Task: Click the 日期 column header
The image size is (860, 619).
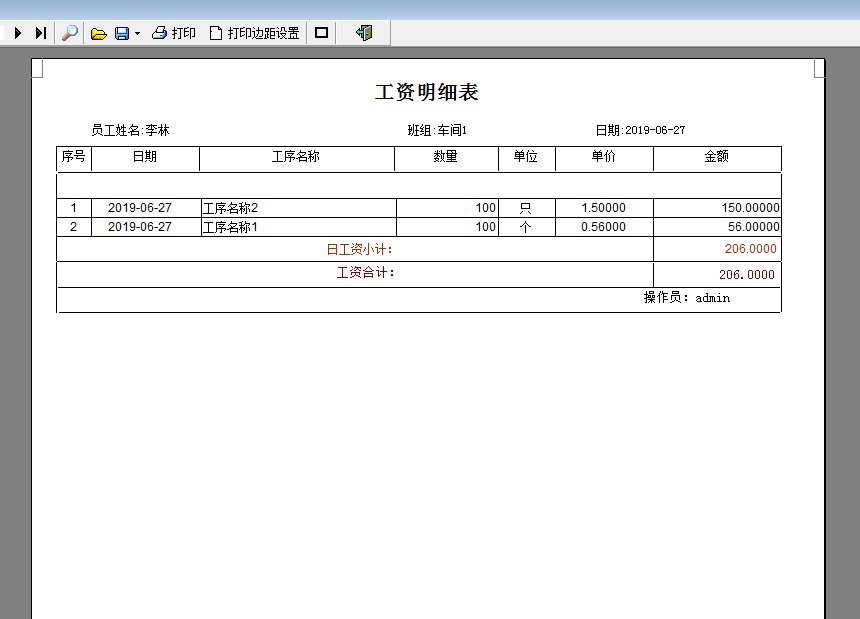Action: 145,157
